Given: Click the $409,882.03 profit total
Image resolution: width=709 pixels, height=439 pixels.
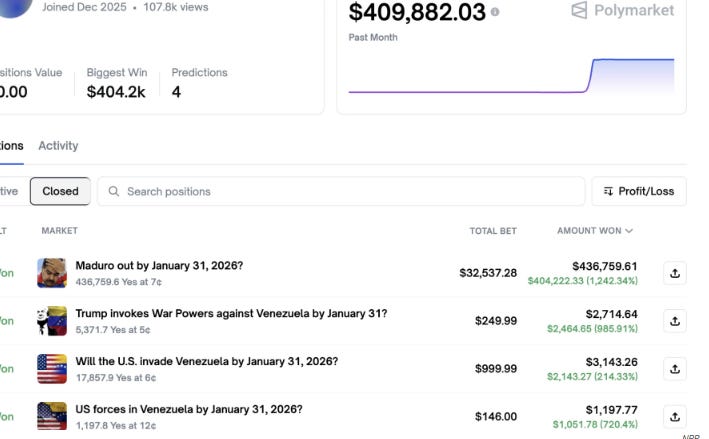Looking at the screenshot, I should [x=417, y=12].
